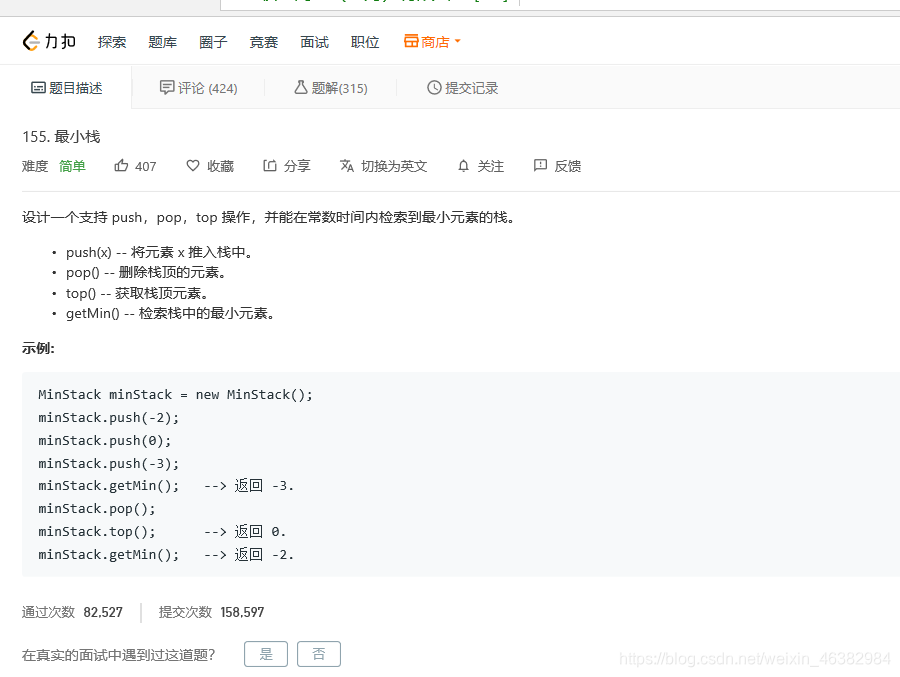This screenshot has height=677, width=900.
Task: Click the 商店 shop cart icon
Action: 409,41
